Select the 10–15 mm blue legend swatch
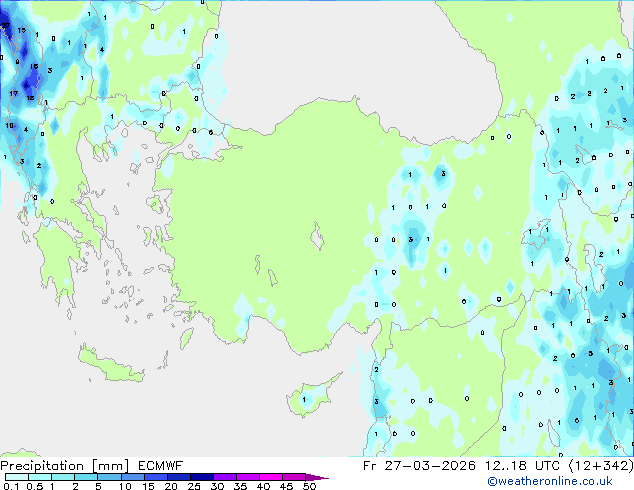The image size is (634, 490). point(132,477)
